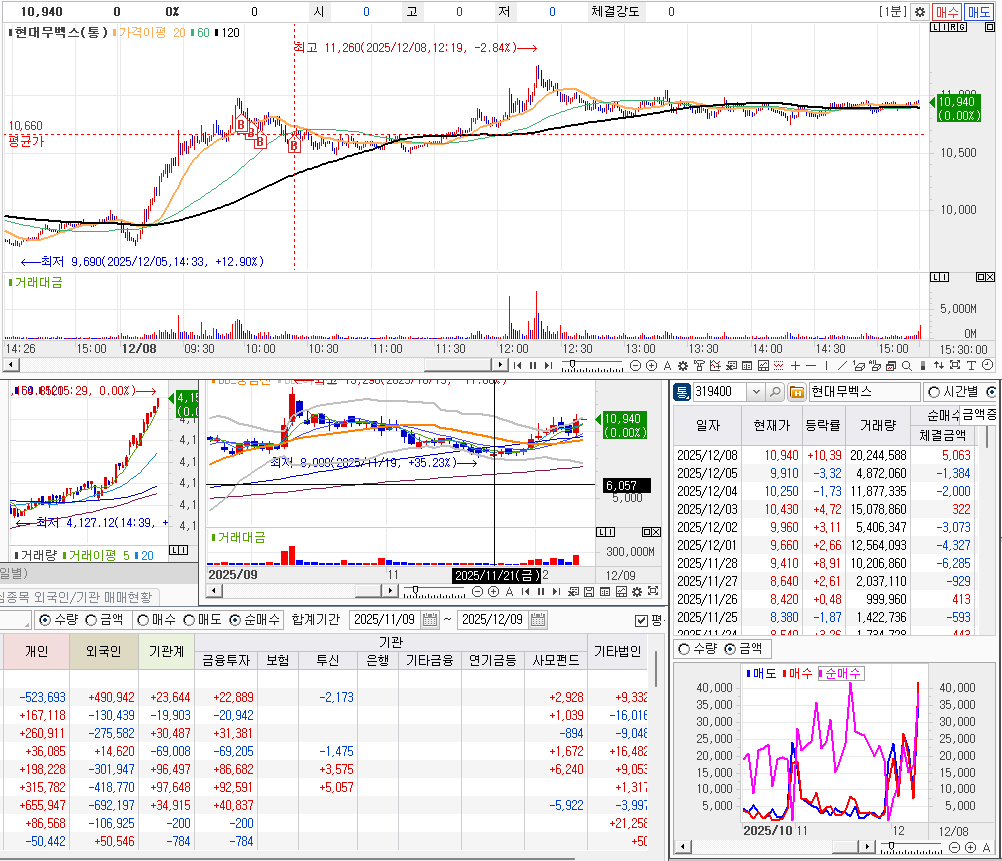
Task: Adjust net-buy graph zoom slider
Action: click(x=911, y=848)
